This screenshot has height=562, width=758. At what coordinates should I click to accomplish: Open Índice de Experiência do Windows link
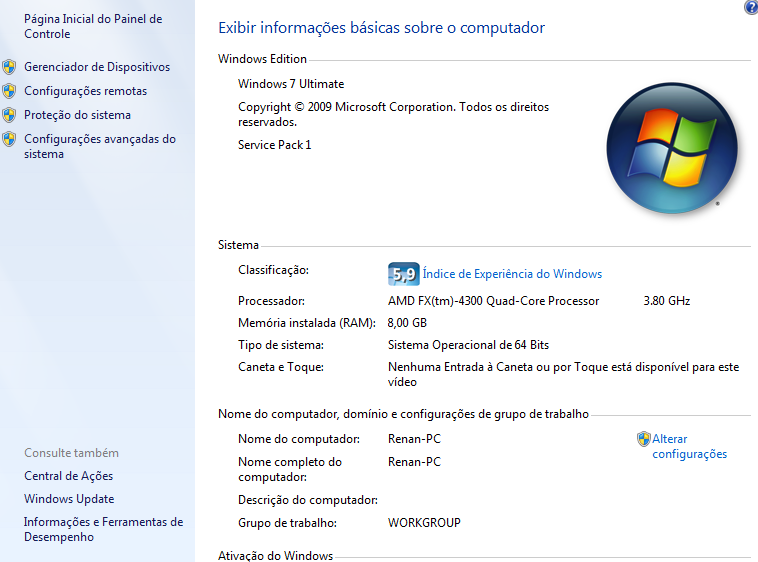pos(512,274)
